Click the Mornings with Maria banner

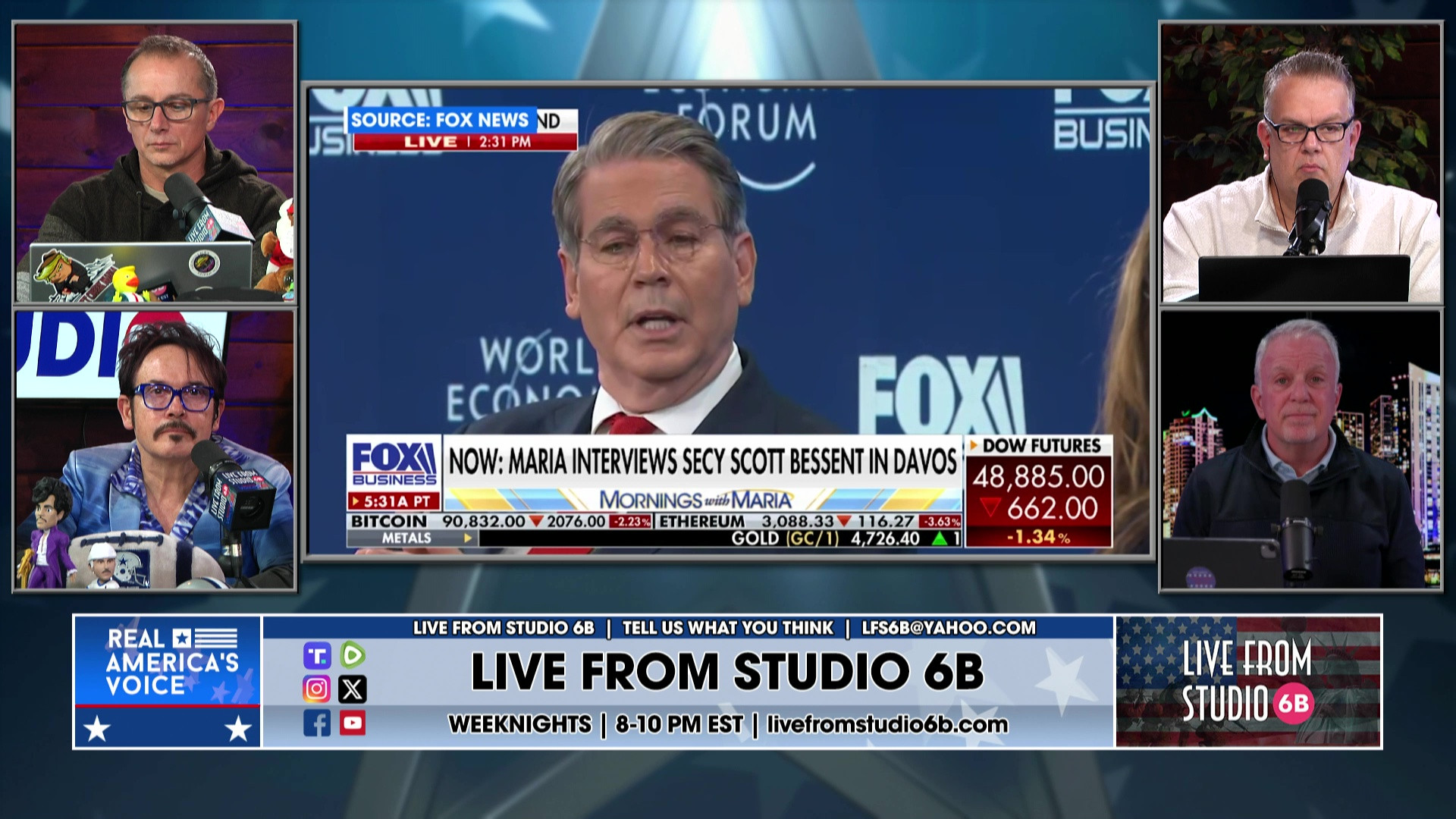pyautogui.click(x=696, y=500)
